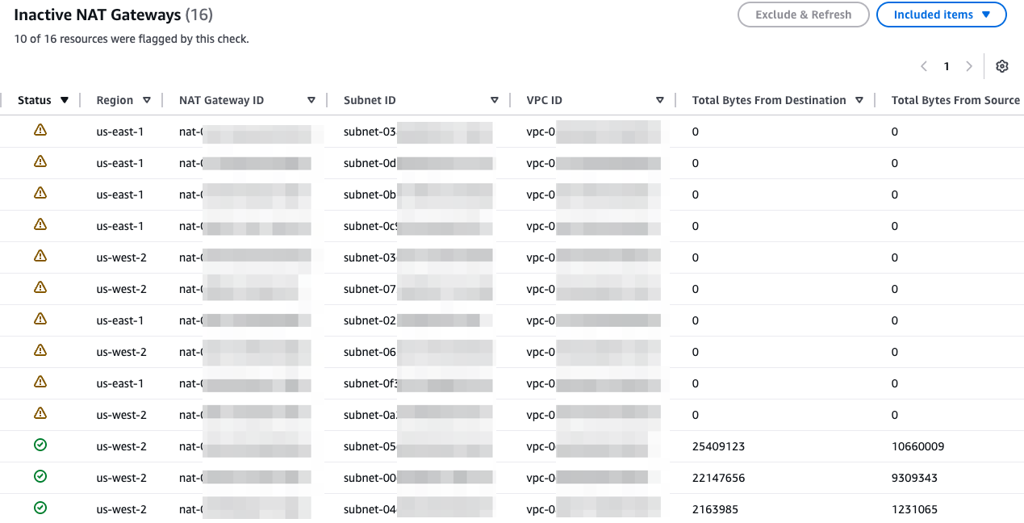This screenshot has height=523, width=1024.
Task: Click the subnet-05 Subnet ID cell
Action: [418, 447]
